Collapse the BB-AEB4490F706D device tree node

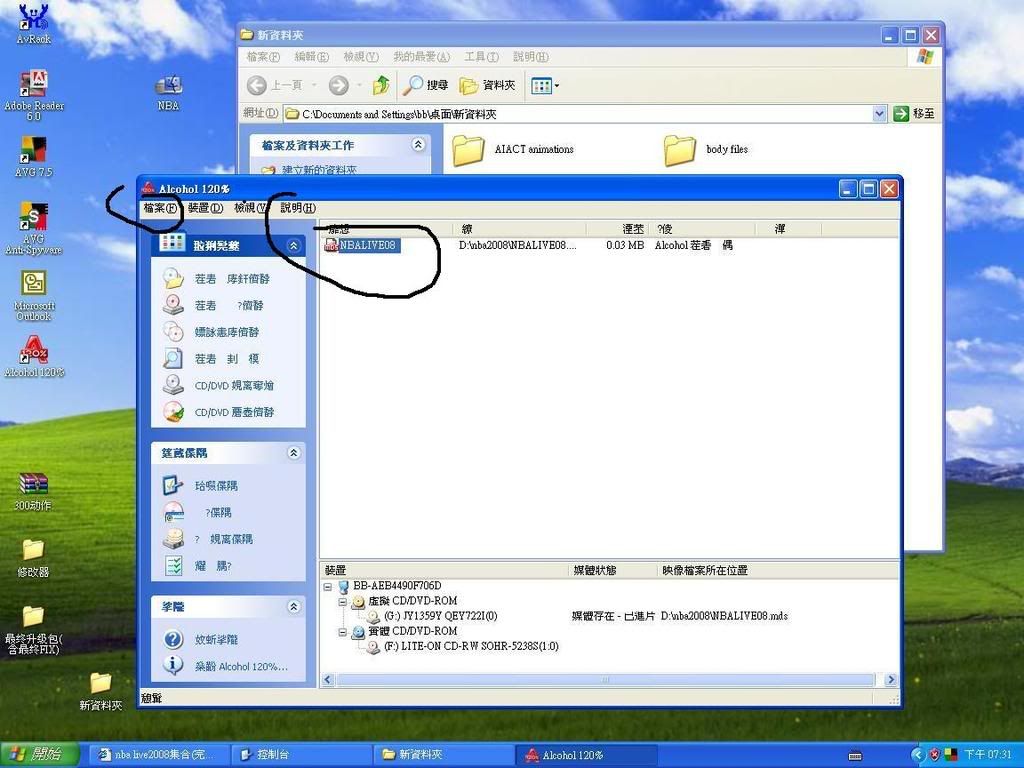pos(328,586)
